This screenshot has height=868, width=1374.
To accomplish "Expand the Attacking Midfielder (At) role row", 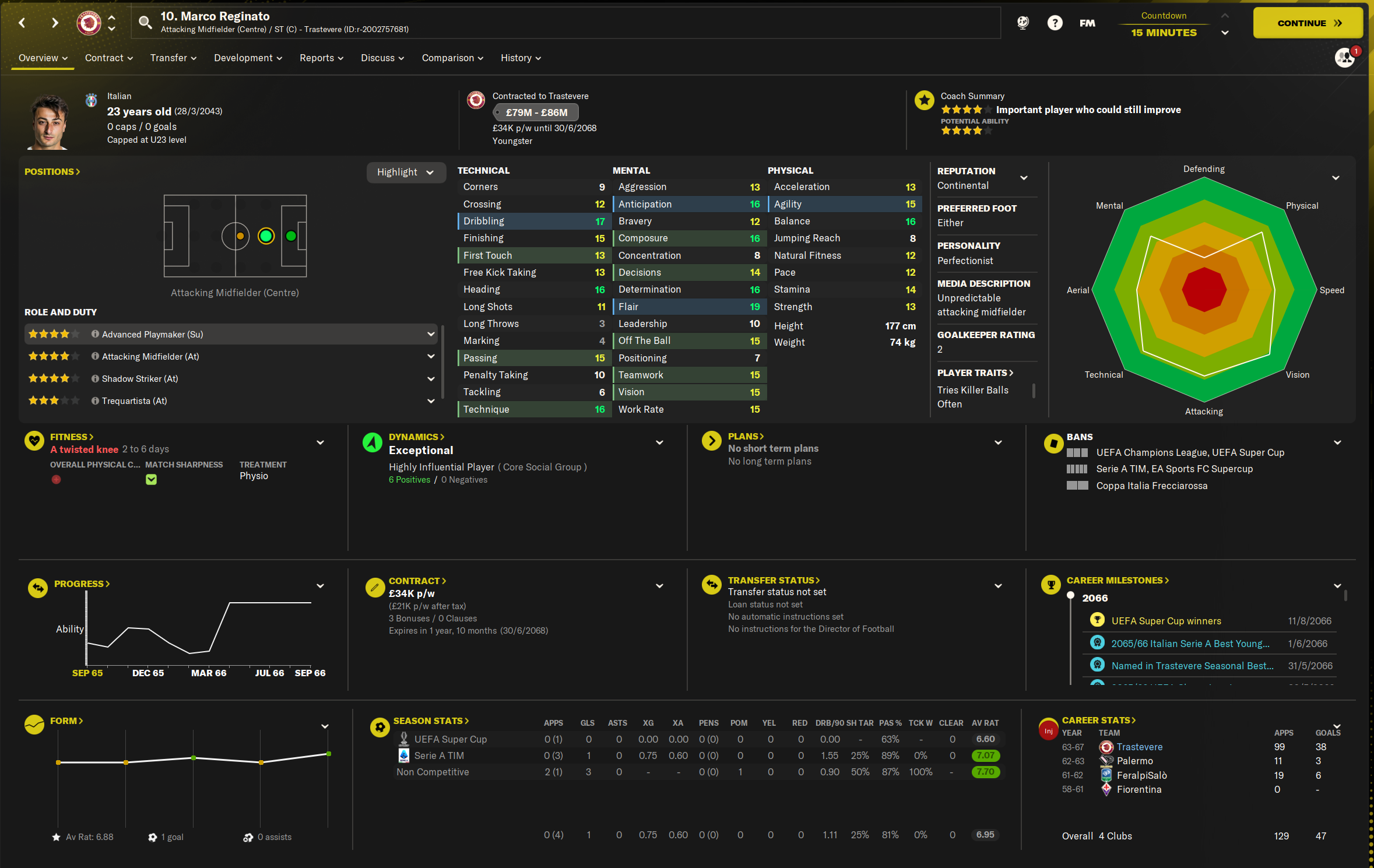I will coord(431,356).
